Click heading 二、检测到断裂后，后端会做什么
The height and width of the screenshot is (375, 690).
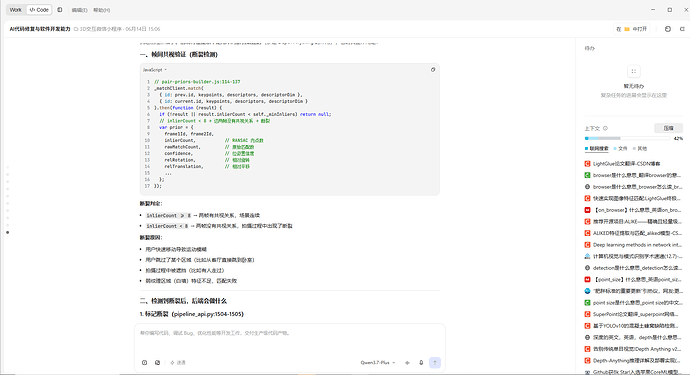coord(183,301)
